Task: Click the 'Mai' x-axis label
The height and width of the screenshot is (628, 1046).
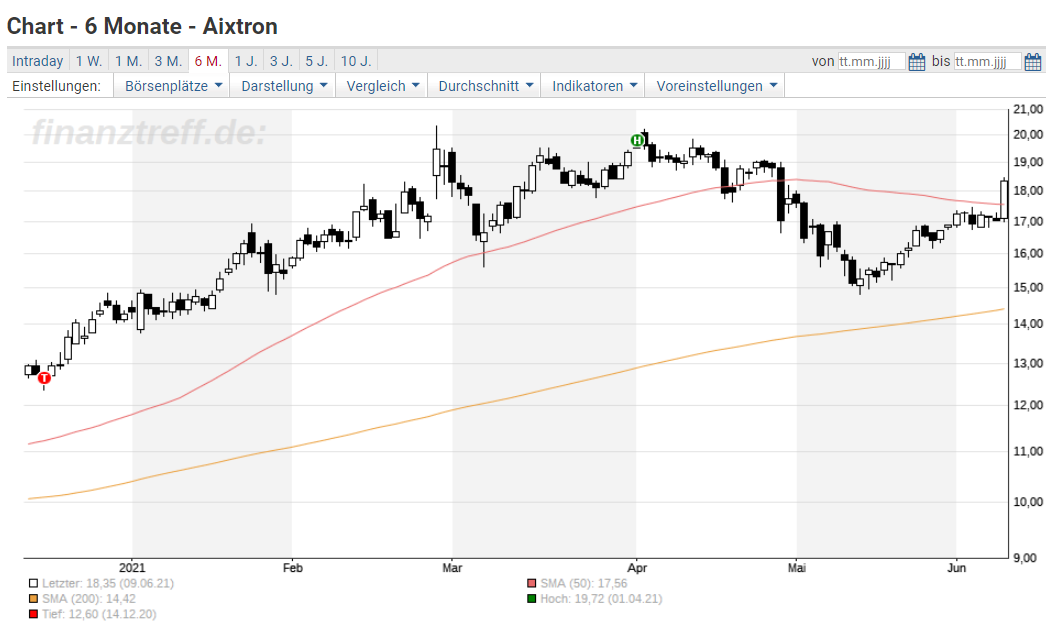Action: click(797, 568)
